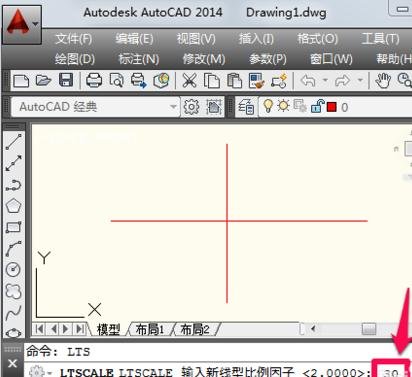Click the Plot printer icon

click(x=94, y=81)
